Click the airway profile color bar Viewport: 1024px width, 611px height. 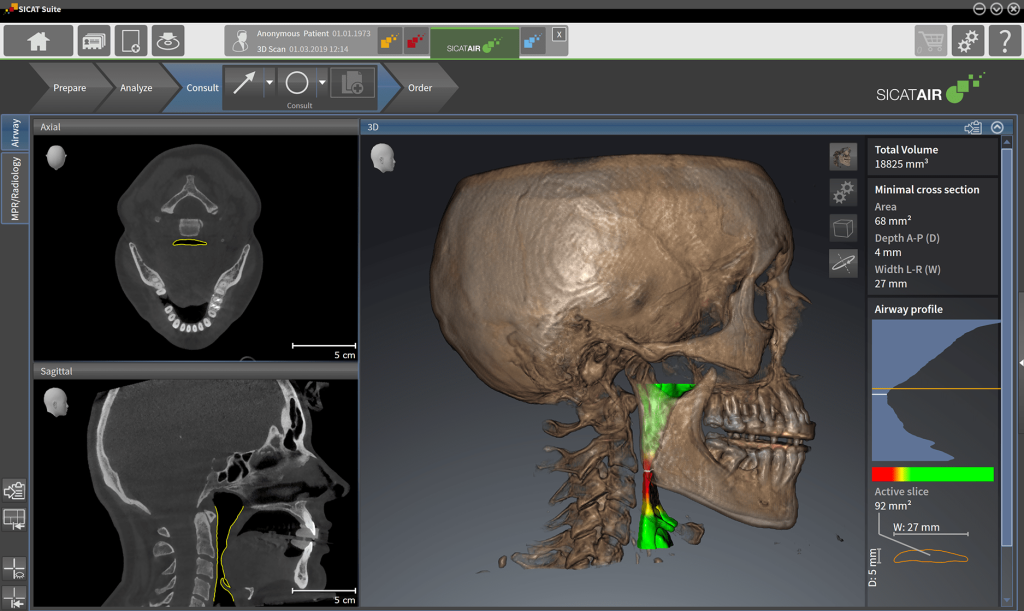click(x=932, y=474)
